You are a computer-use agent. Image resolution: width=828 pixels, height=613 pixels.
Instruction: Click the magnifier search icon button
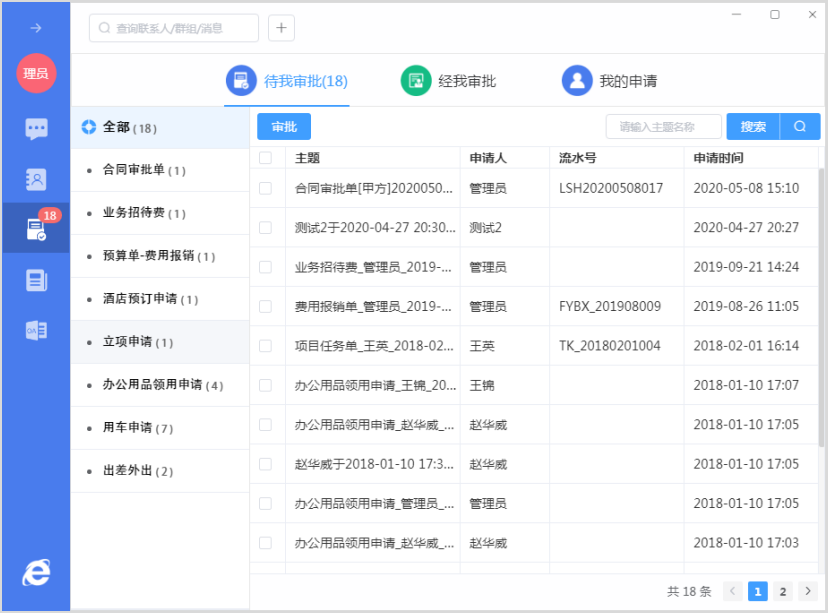pos(800,126)
